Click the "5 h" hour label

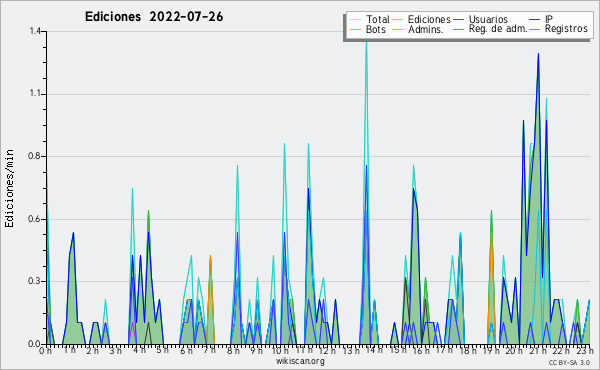coord(162,350)
